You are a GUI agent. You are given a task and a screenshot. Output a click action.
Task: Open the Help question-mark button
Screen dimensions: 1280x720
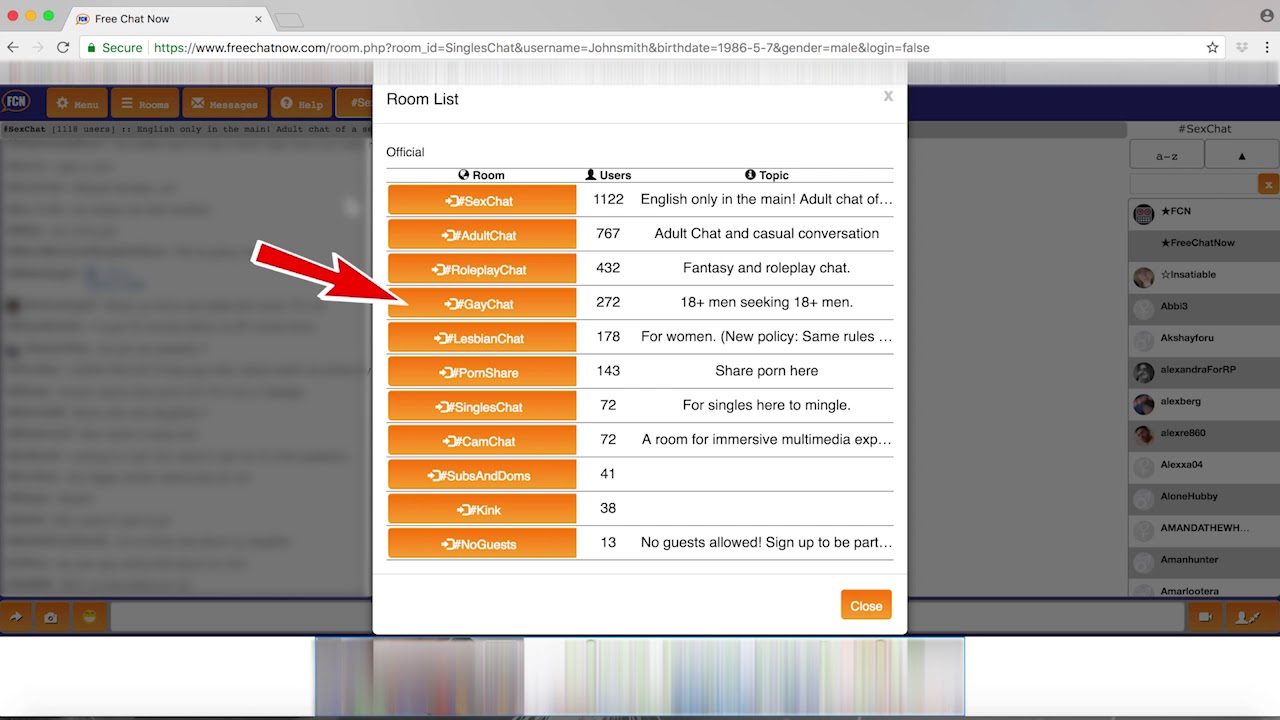point(301,103)
